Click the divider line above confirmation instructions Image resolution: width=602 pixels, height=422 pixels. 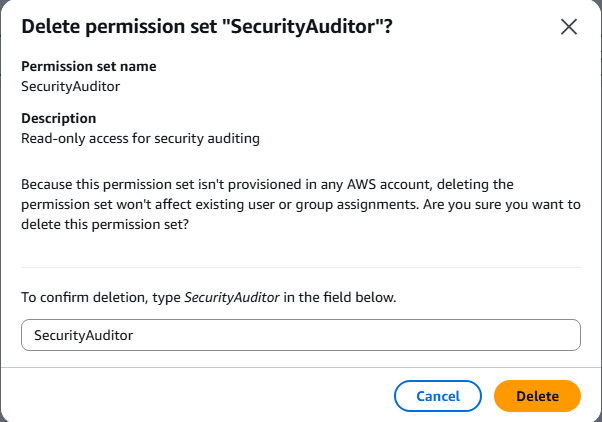click(x=301, y=267)
